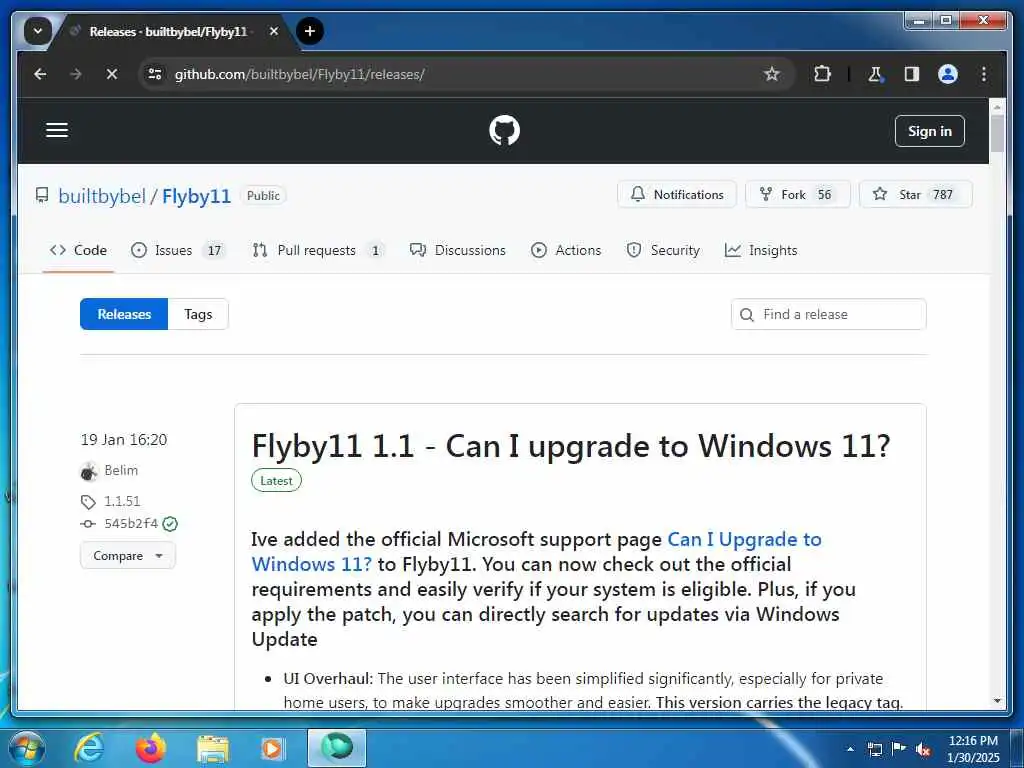The width and height of the screenshot is (1024, 768).
Task: Go back to the previous page
Action: (x=40, y=74)
